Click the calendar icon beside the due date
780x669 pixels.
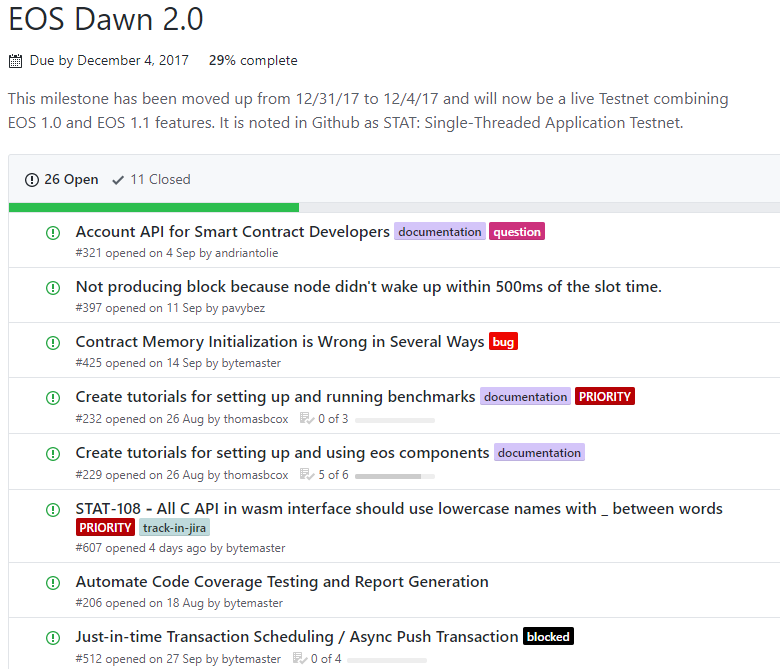[15, 61]
